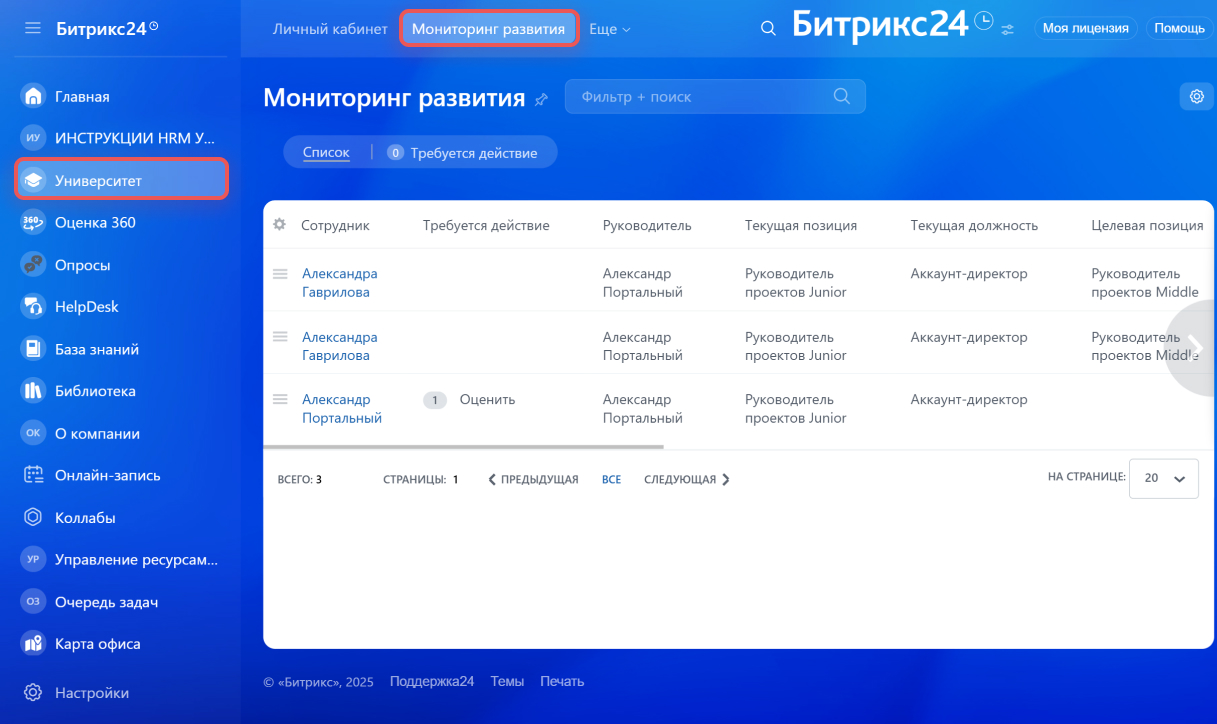1217x724 pixels.
Task: Go to Карта офиса in sidebar
Action: tap(97, 644)
